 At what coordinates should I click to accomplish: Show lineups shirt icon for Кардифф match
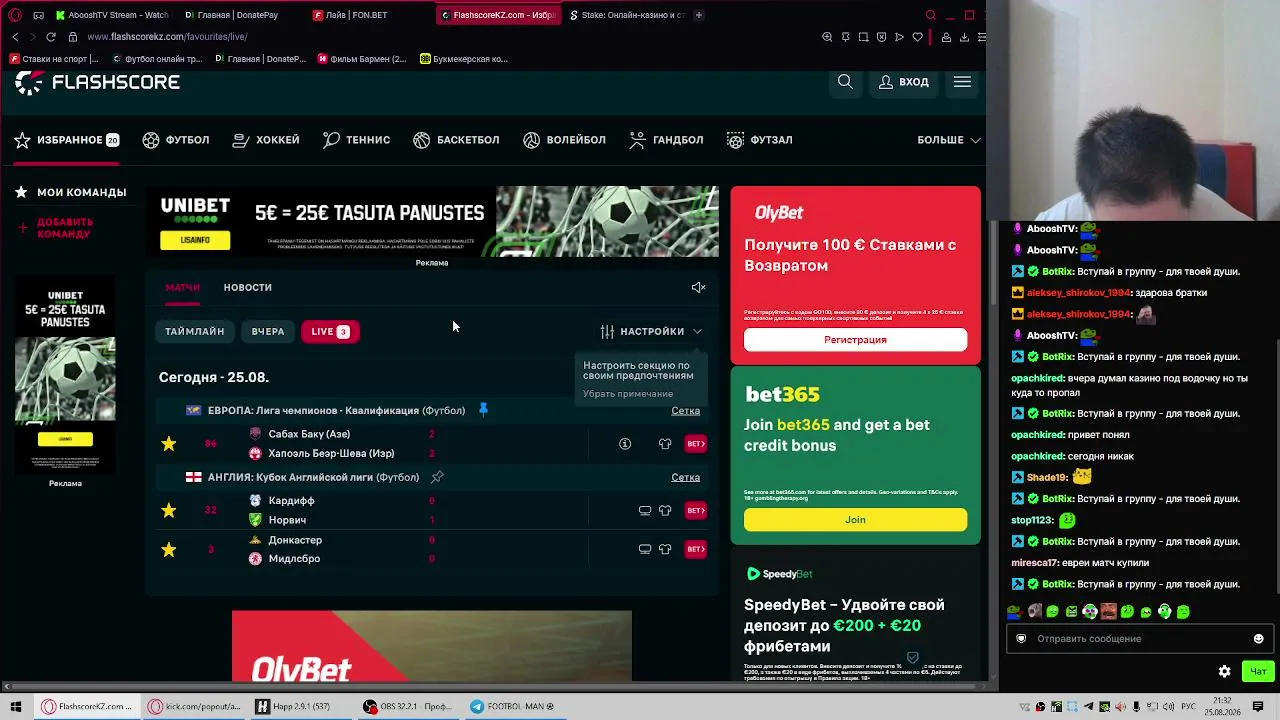pyautogui.click(x=665, y=510)
